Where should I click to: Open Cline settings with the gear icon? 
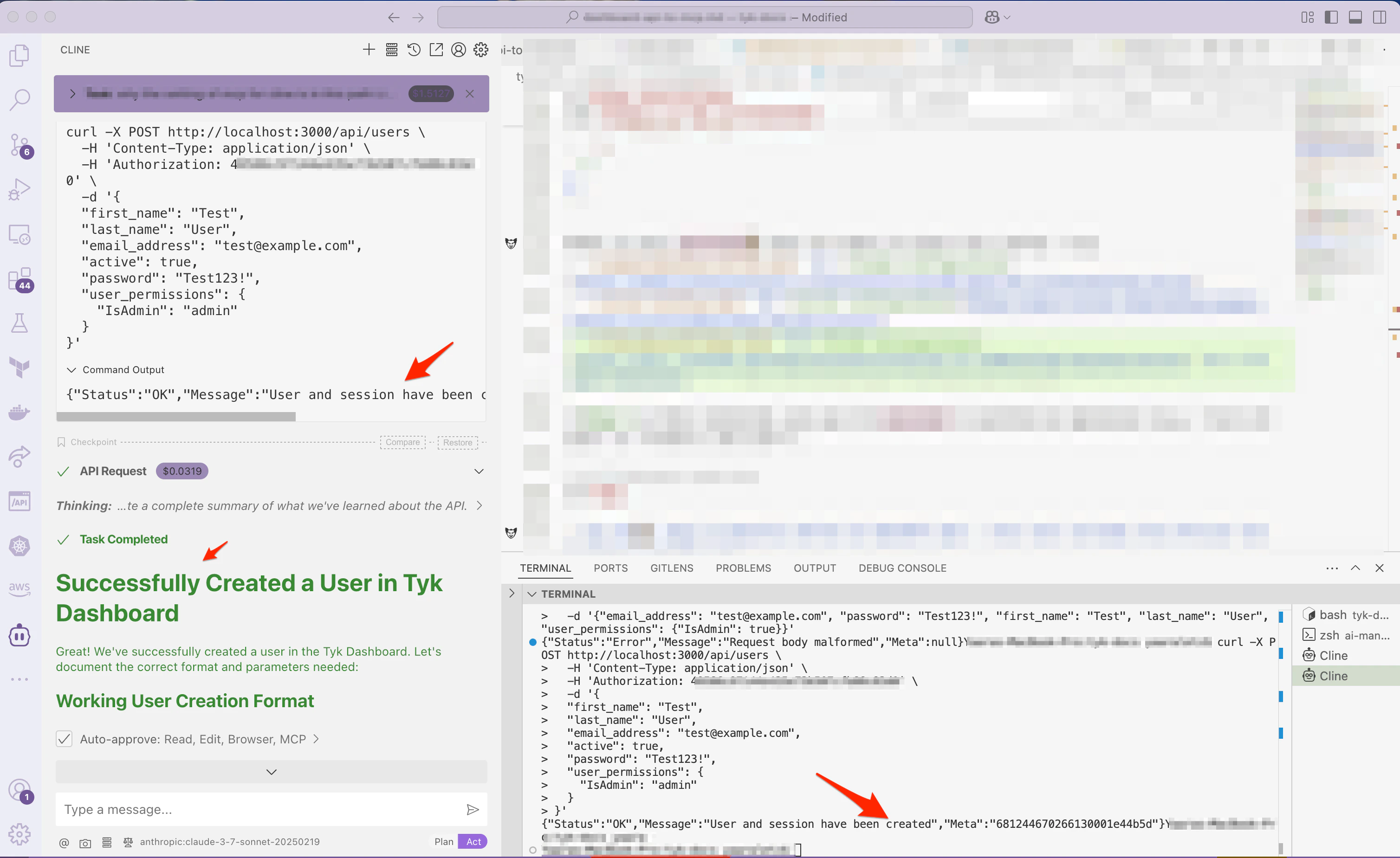click(x=481, y=49)
